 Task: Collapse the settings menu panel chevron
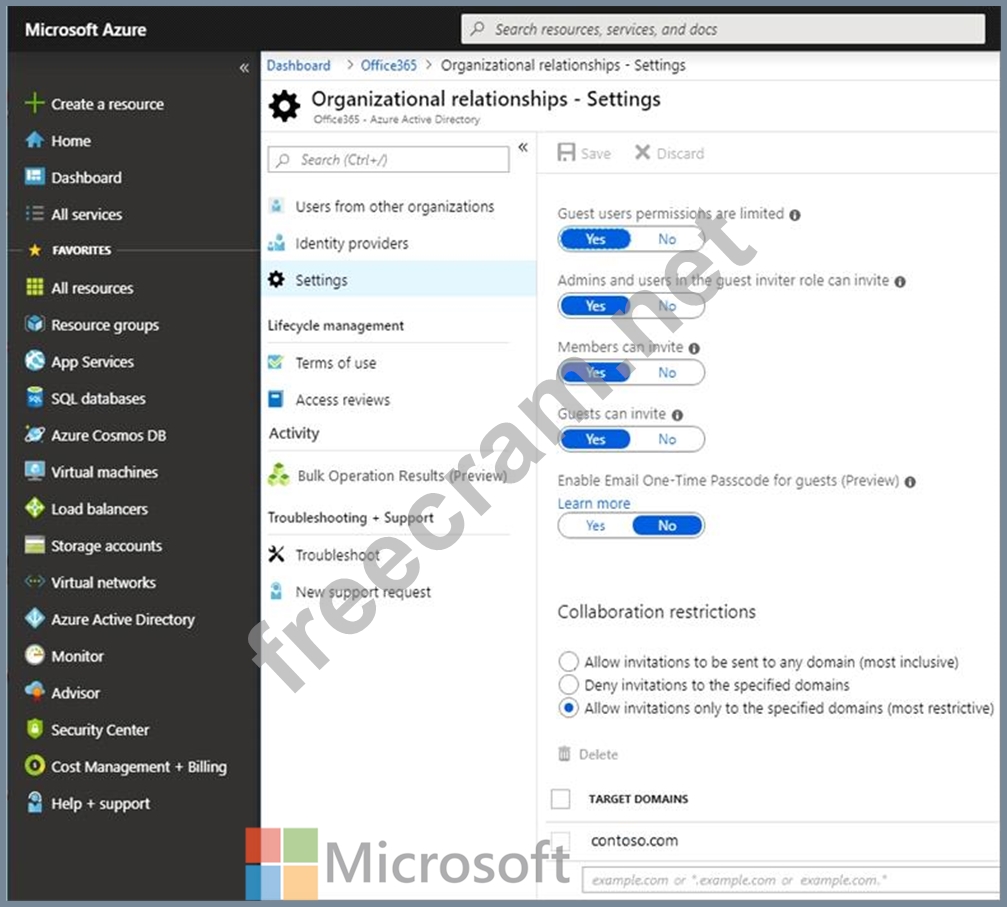point(522,148)
